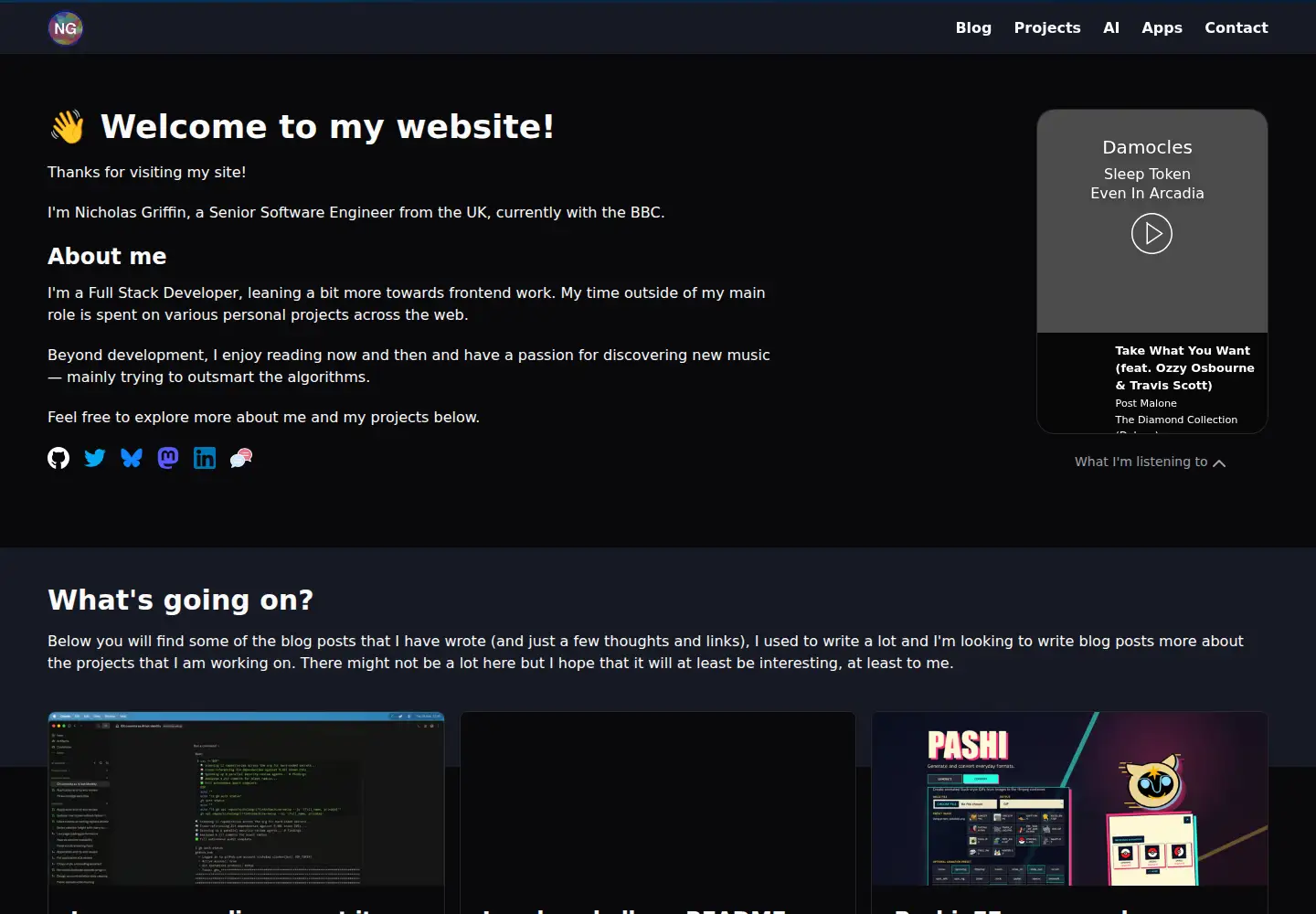Collapse the What I'm listening to panel
Viewport: 1316px width, 914px height.
pos(1150,462)
